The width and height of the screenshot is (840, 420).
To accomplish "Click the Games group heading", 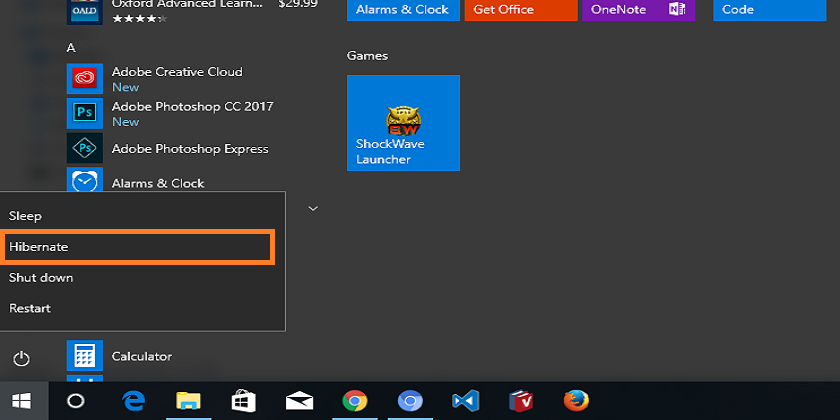I will pyautogui.click(x=368, y=56).
